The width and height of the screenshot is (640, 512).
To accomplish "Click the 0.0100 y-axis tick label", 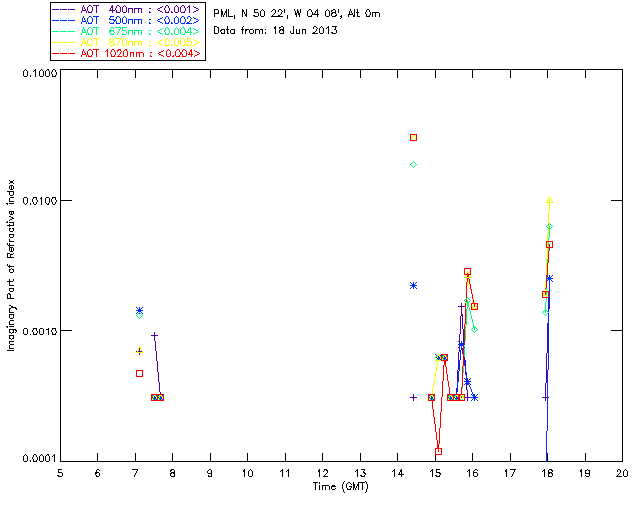I will tap(39, 201).
